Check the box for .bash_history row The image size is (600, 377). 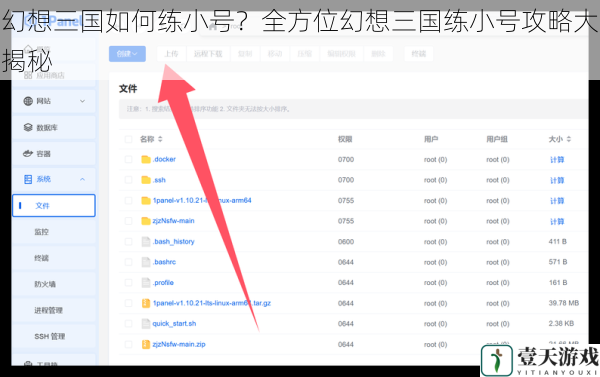[x=129, y=242]
